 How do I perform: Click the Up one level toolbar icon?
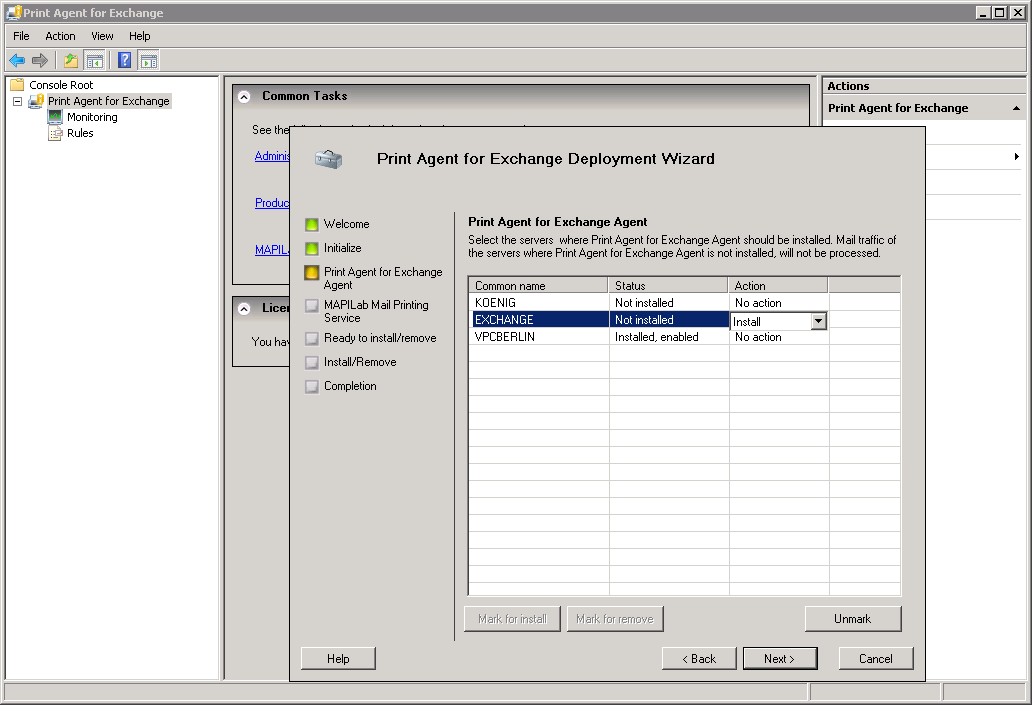coord(70,61)
